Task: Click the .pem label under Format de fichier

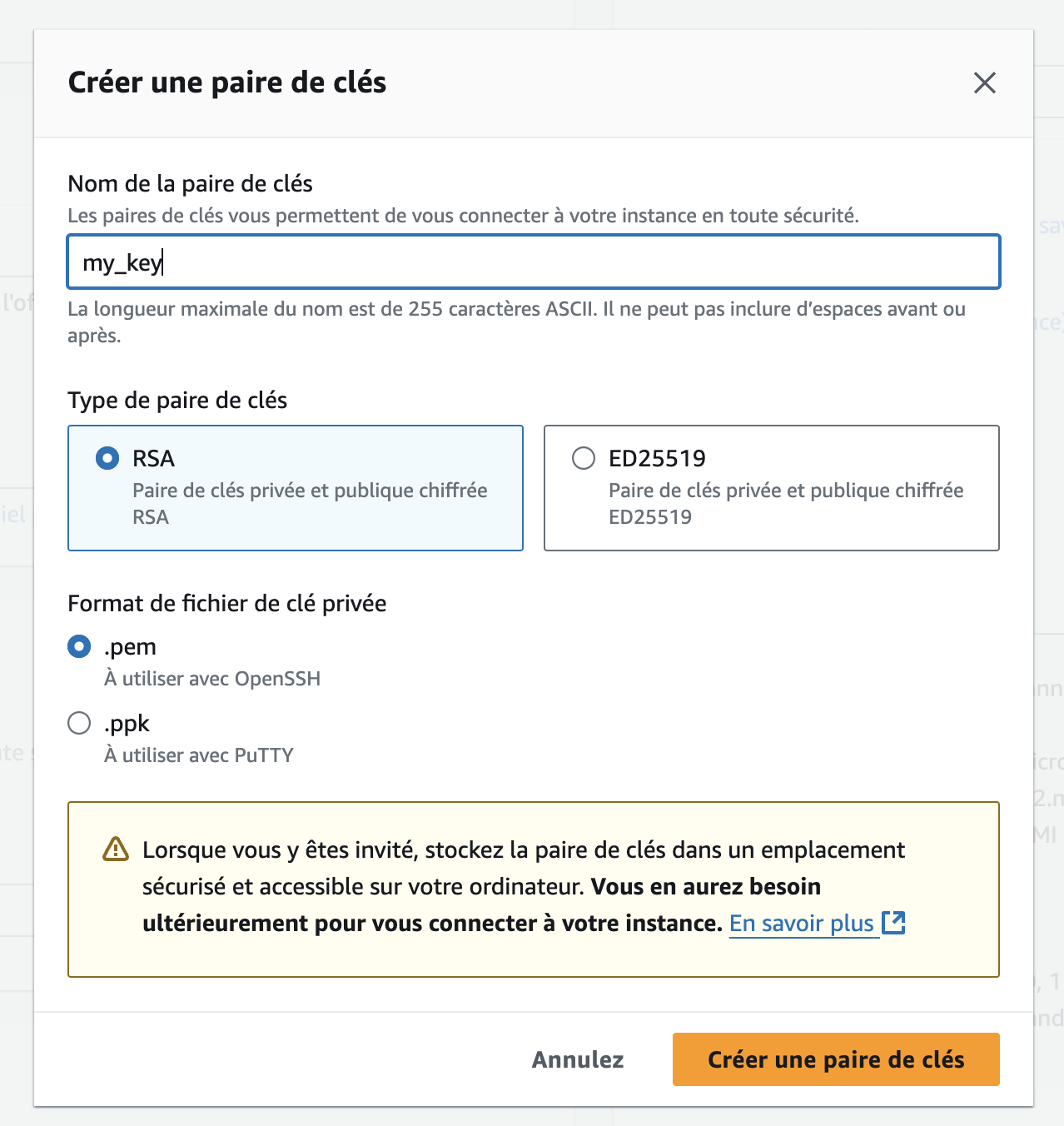Action: (x=130, y=645)
